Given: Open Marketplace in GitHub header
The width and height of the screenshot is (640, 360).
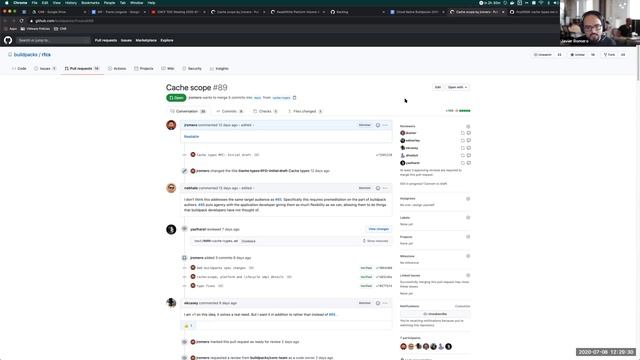Looking at the screenshot, I should (x=146, y=40).
